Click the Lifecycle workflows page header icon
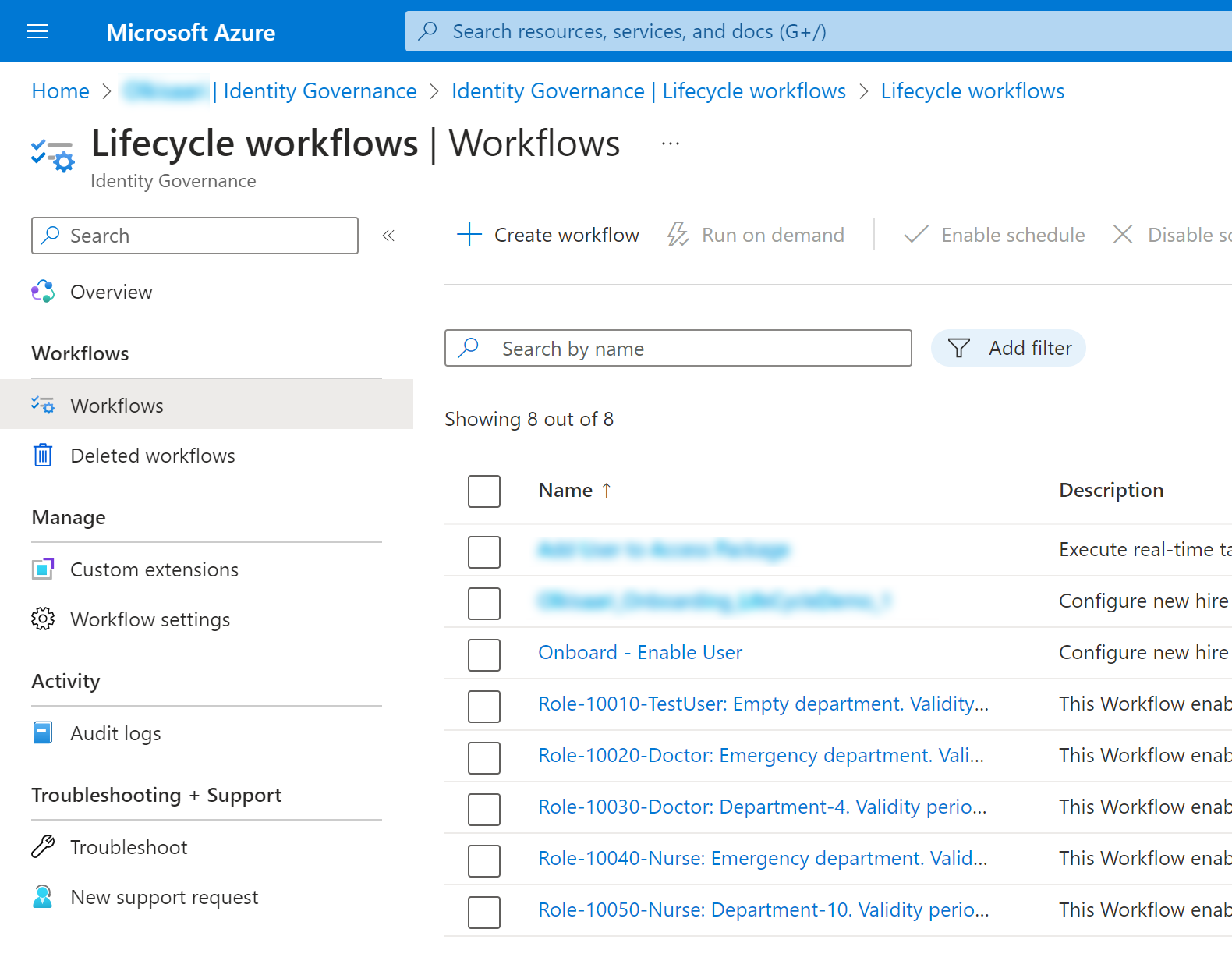The image size is (1232, 968). coord(53,154)
